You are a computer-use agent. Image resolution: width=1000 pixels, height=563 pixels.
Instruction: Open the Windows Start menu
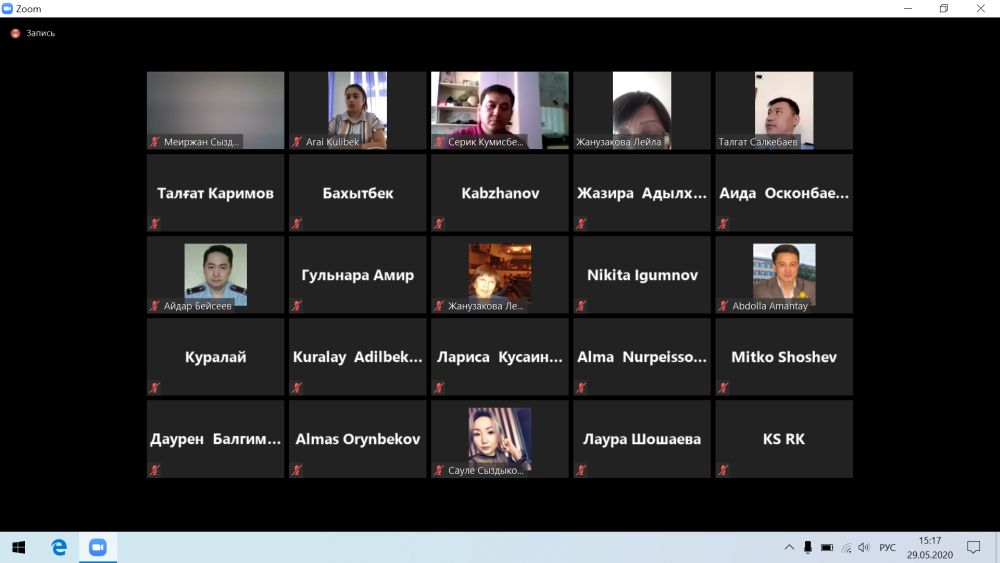(x=18, y=547)
